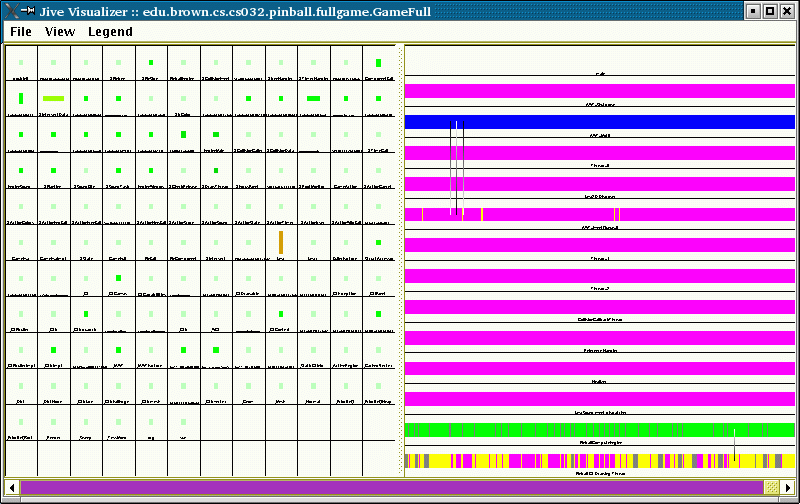Select the cell with the wide bright green horizontal bar

coord(314,99)
